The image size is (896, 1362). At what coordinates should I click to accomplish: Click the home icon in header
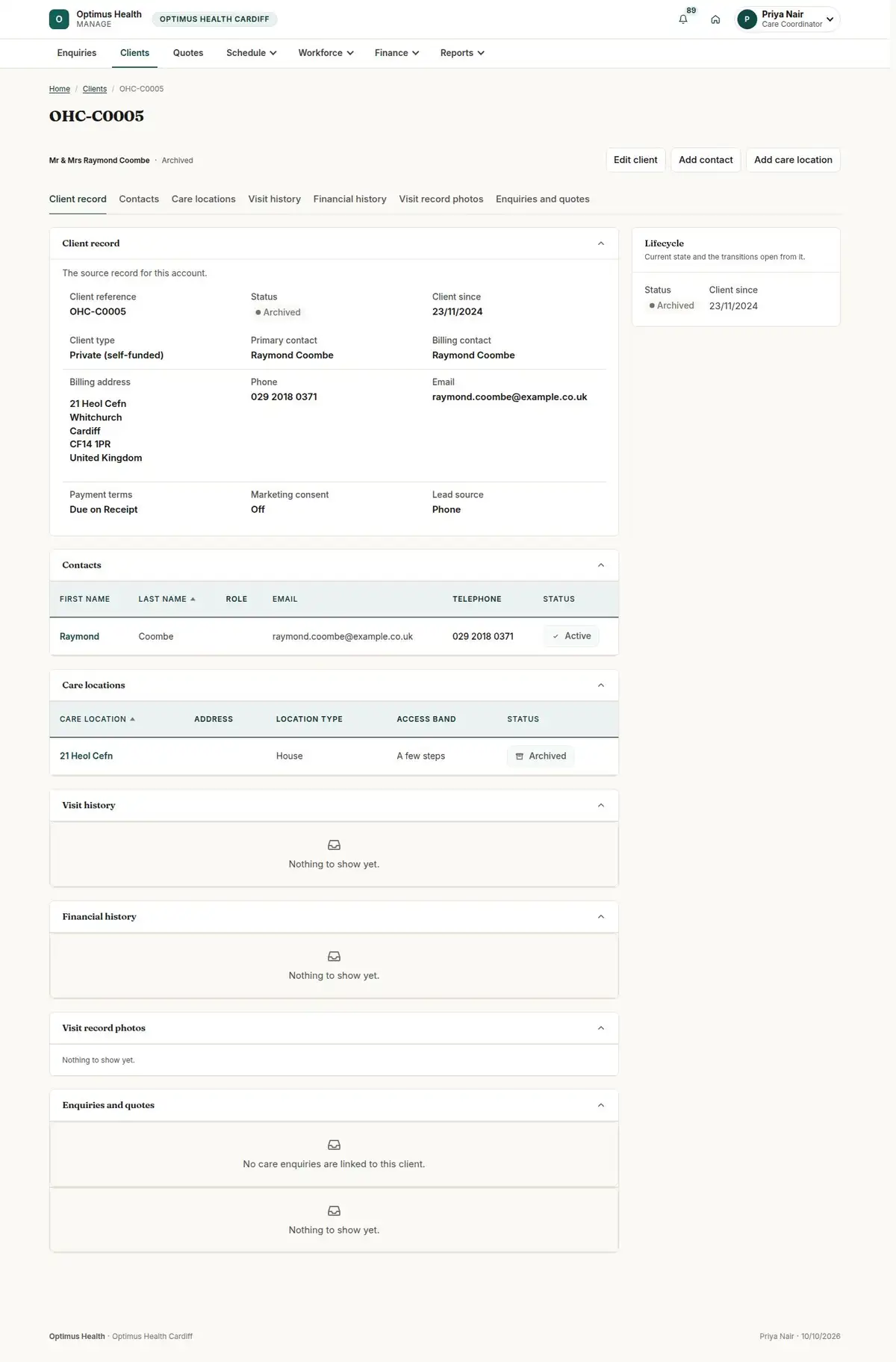(715, 19)
